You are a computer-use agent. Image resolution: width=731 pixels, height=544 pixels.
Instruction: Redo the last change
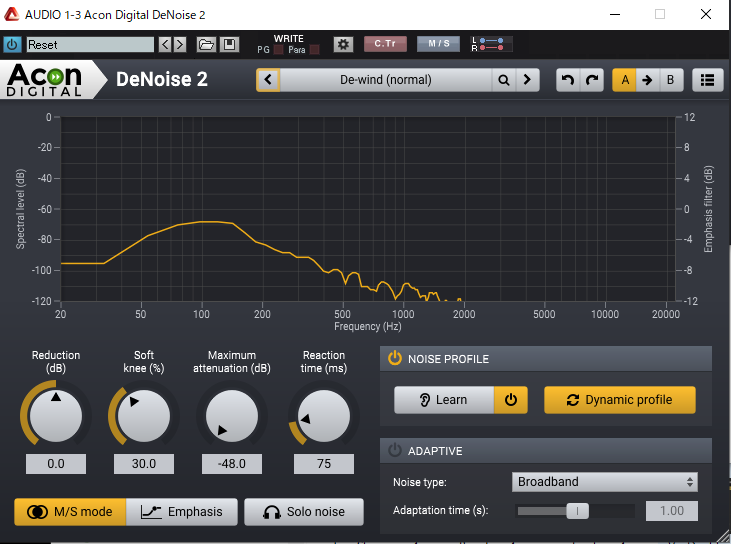pos(592,80)
